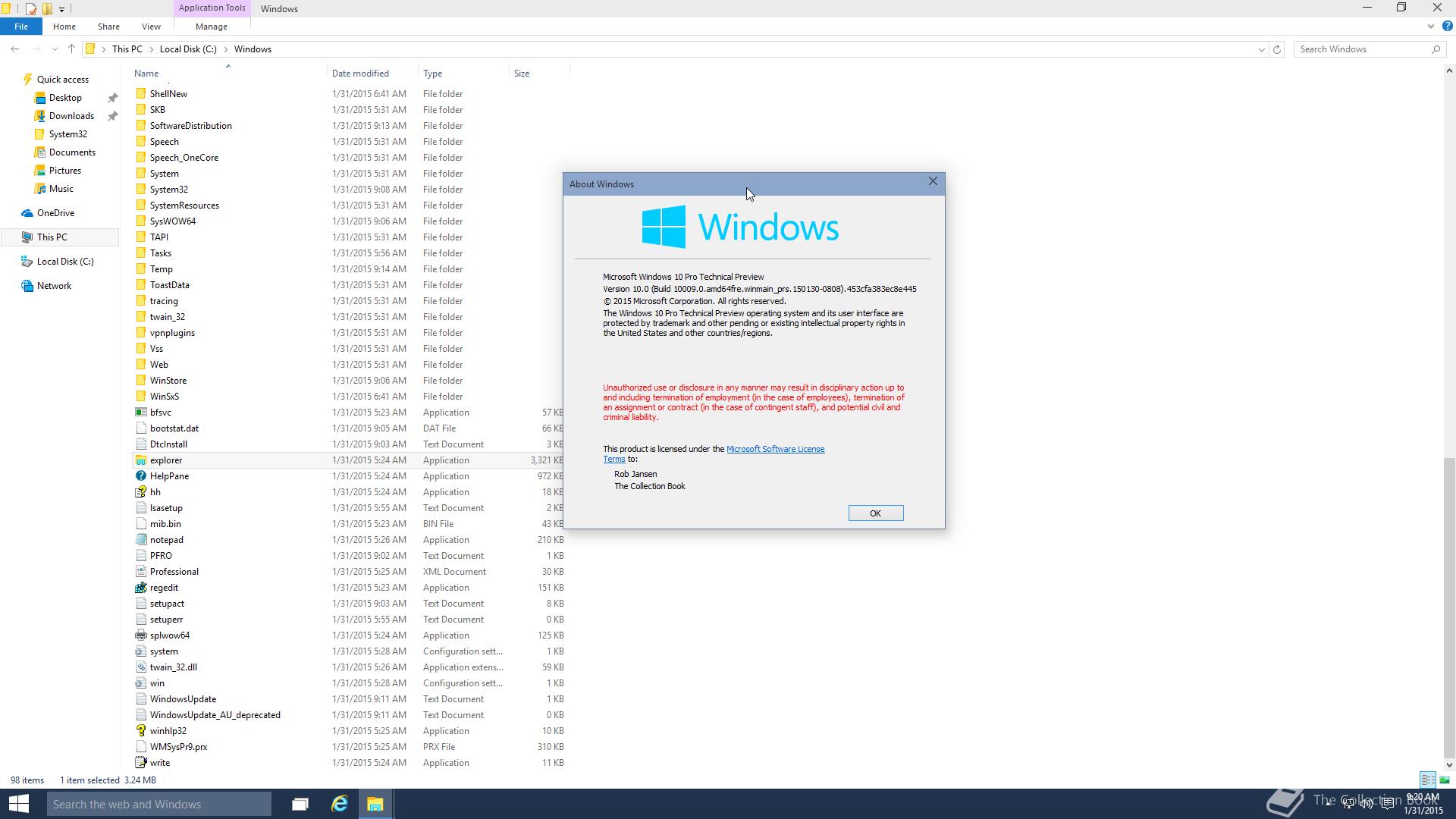The height and width of the screenshot is (819, 1456).
Task: Select Quick access in navigation pane
Action: pos(62,80)
